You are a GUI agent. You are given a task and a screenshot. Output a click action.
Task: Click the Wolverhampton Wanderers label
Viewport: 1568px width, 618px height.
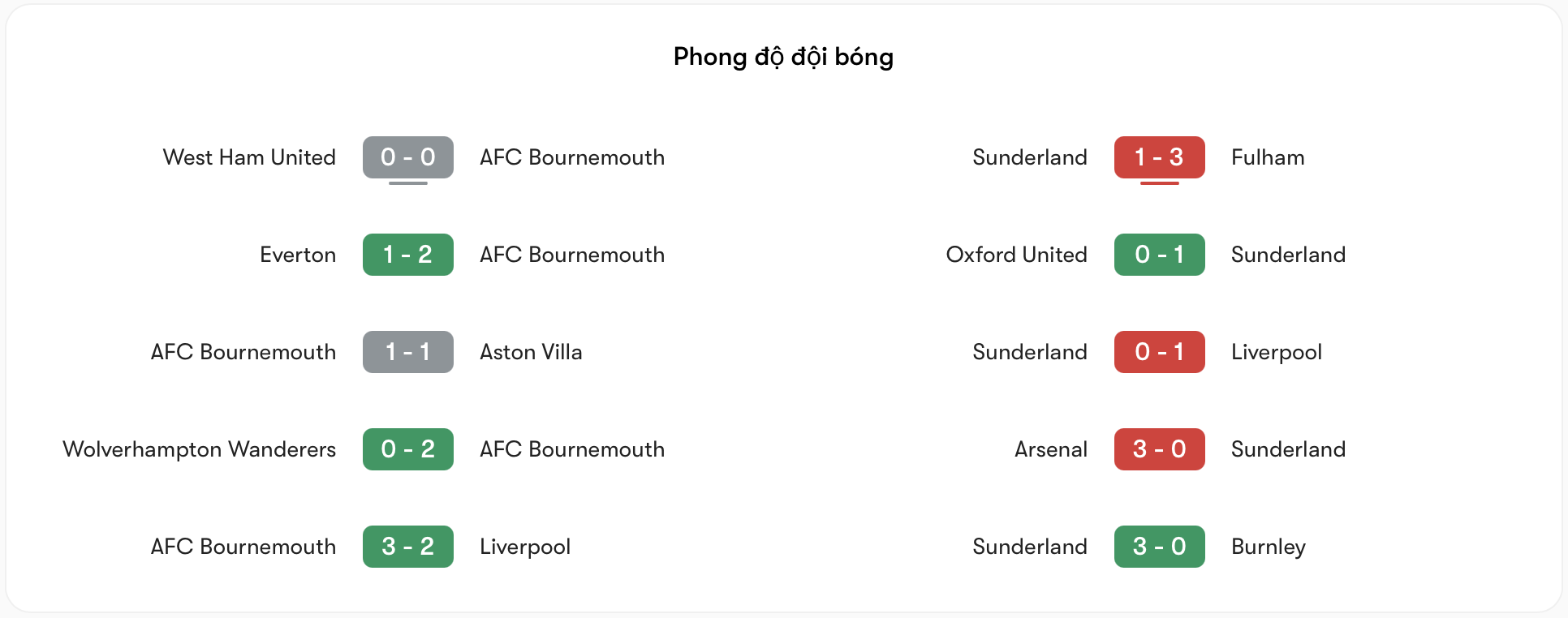coord(200,449)
